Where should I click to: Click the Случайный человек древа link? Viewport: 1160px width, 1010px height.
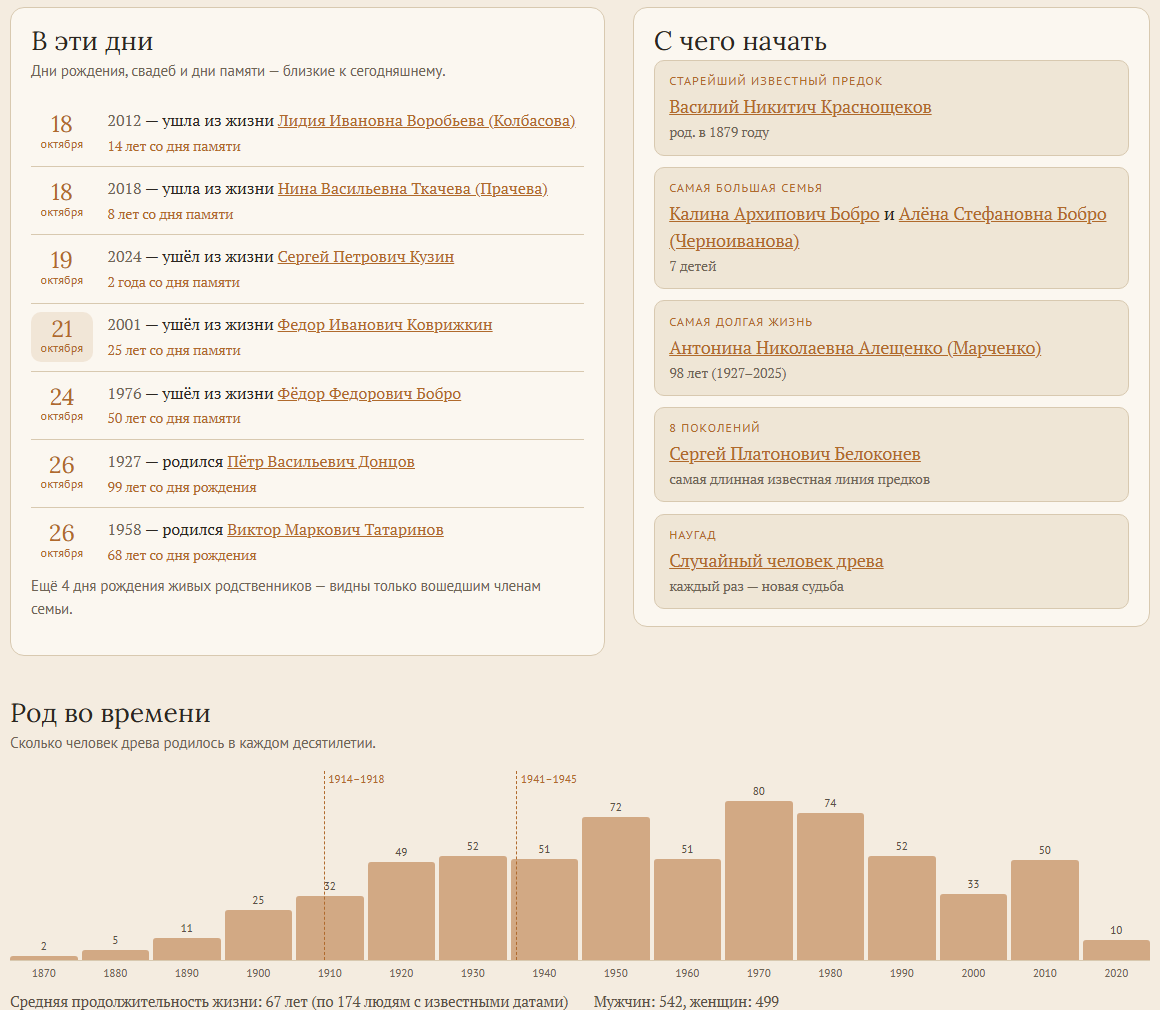coord(776,561)
